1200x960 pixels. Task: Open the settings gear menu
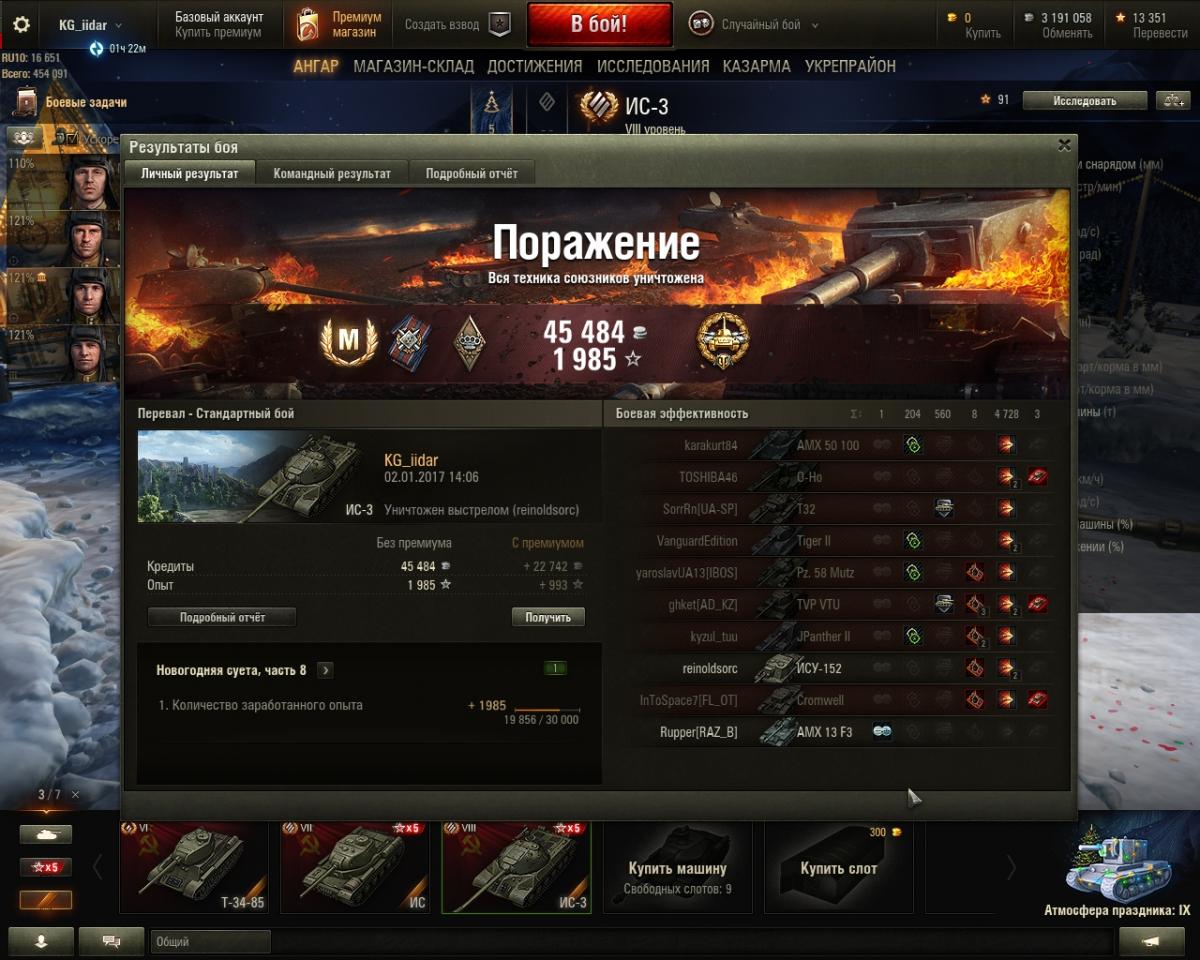21,25
